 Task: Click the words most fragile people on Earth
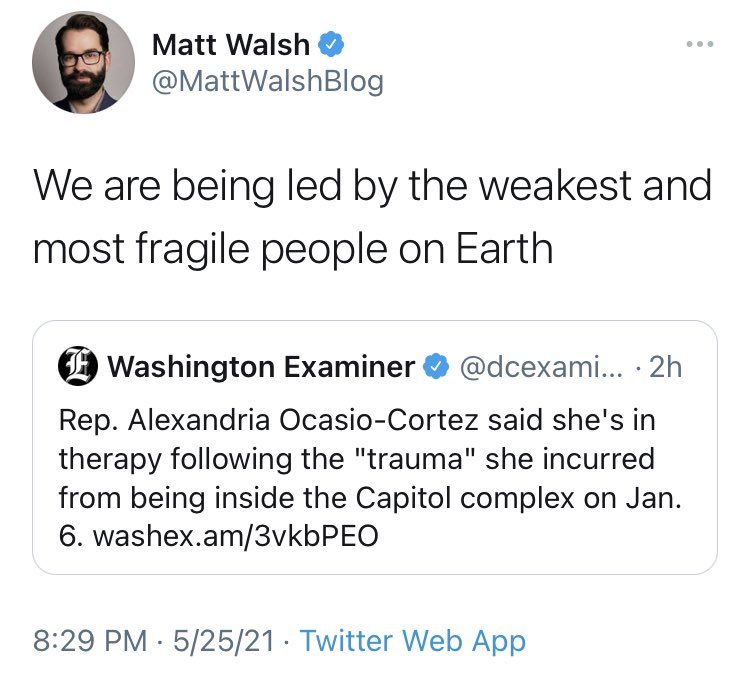[x=293, y=248]
